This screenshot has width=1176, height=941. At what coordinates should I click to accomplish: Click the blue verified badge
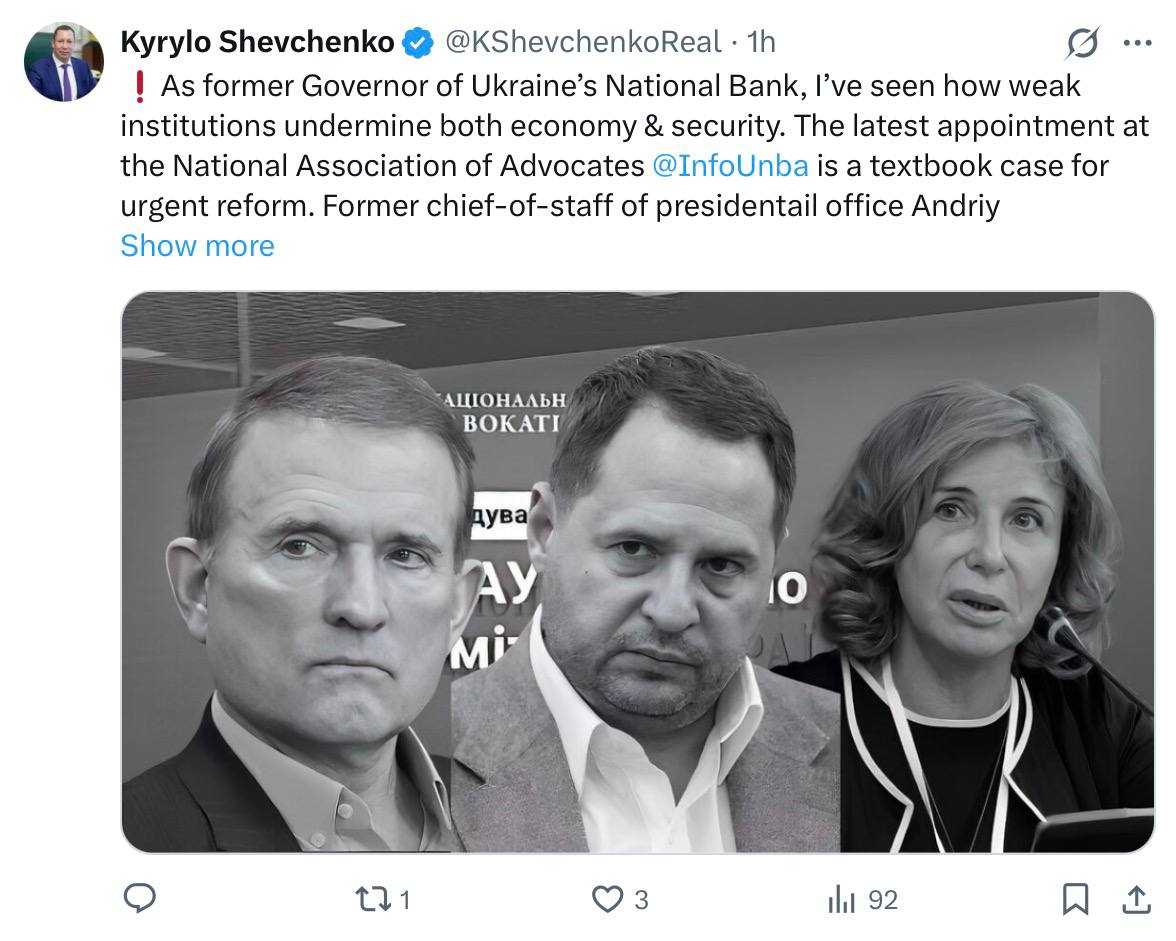417,42
